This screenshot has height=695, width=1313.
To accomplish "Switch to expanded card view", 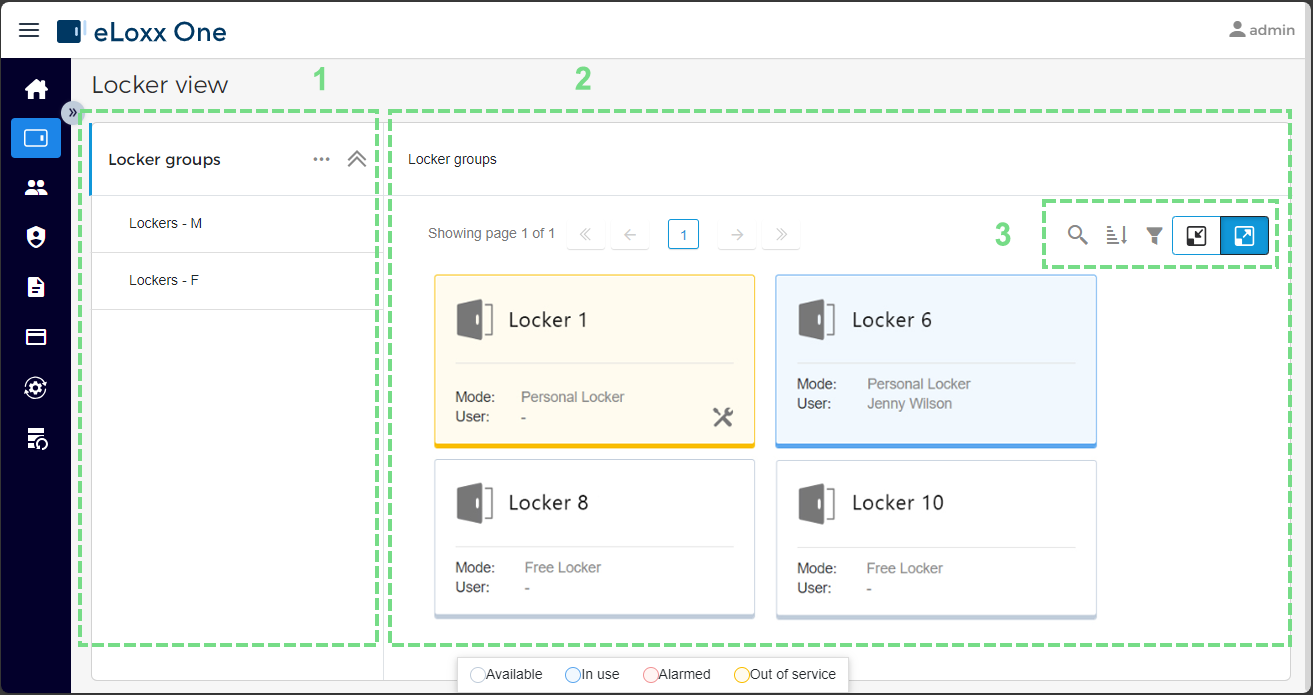I will pos(1244,236).
